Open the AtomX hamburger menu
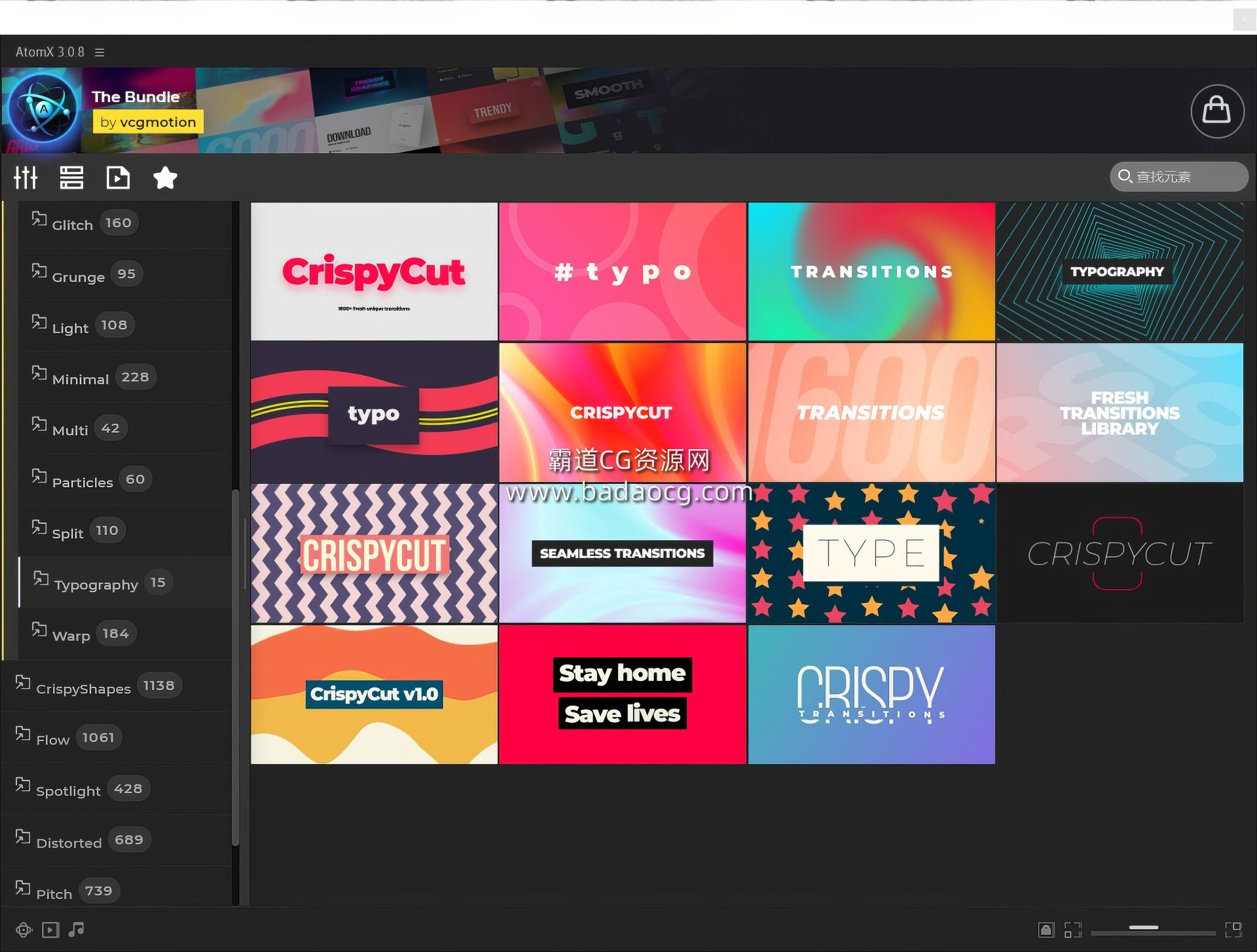The height and width of the screenshot is (952, 1257). [100, 52]
